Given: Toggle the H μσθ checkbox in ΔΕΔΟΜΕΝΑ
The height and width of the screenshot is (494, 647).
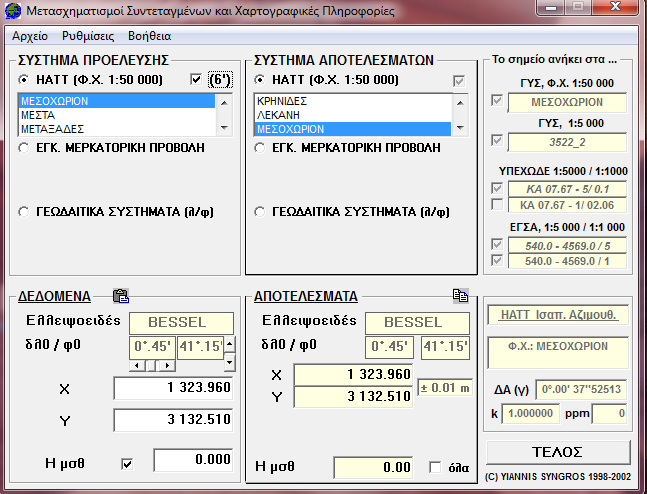Looking at the screenshot, I should point(127,464).
